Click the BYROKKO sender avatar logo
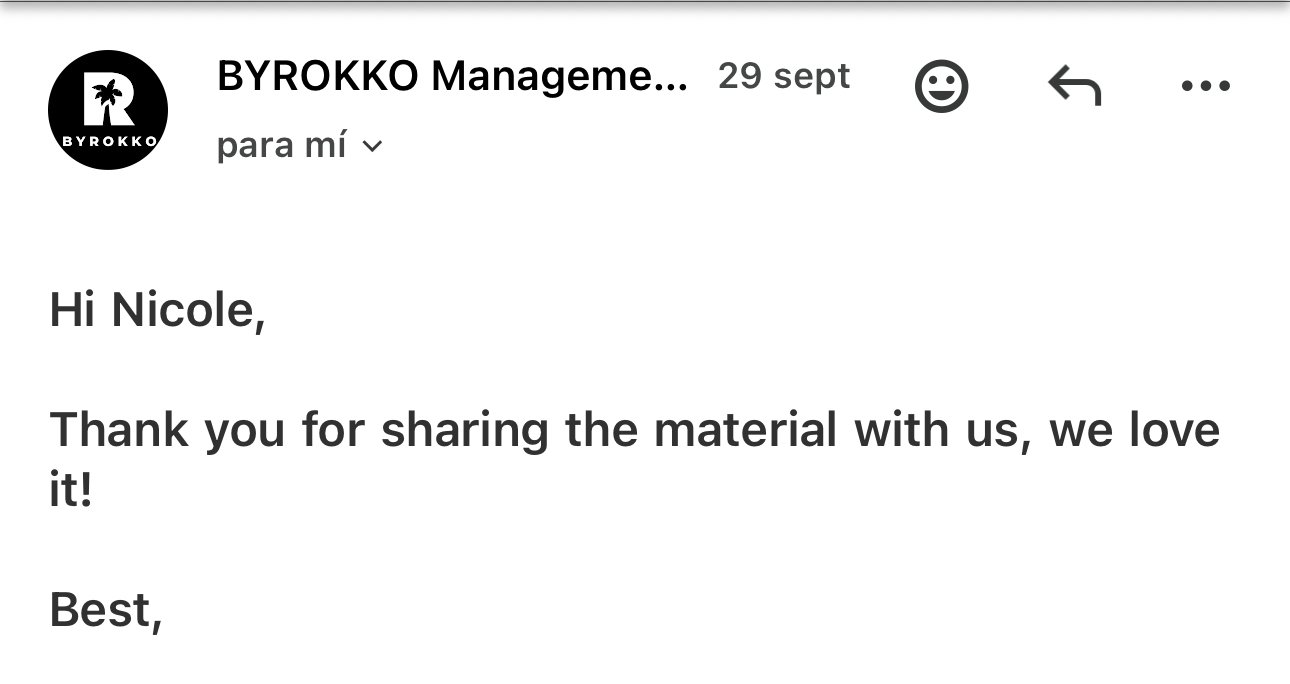 click(108, 109)
